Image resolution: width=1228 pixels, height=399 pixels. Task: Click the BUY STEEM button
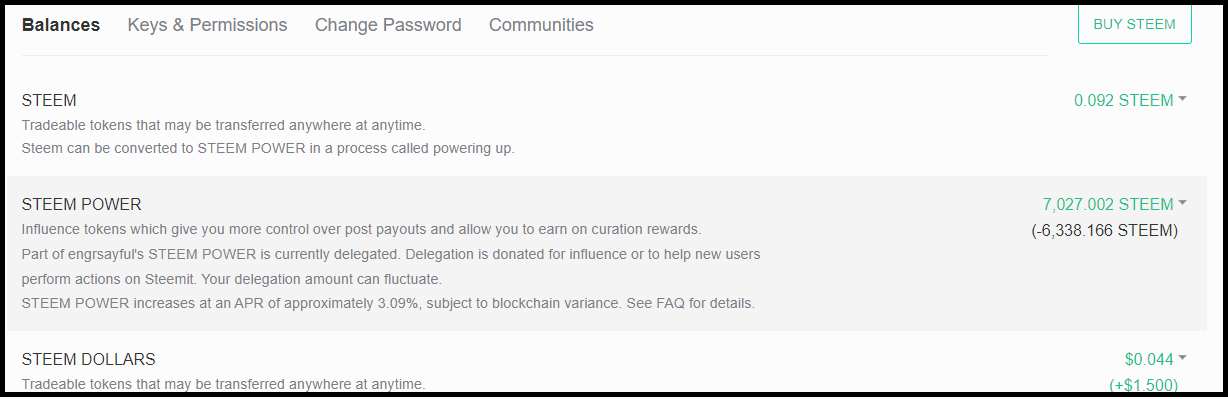tap(1134, 24)
